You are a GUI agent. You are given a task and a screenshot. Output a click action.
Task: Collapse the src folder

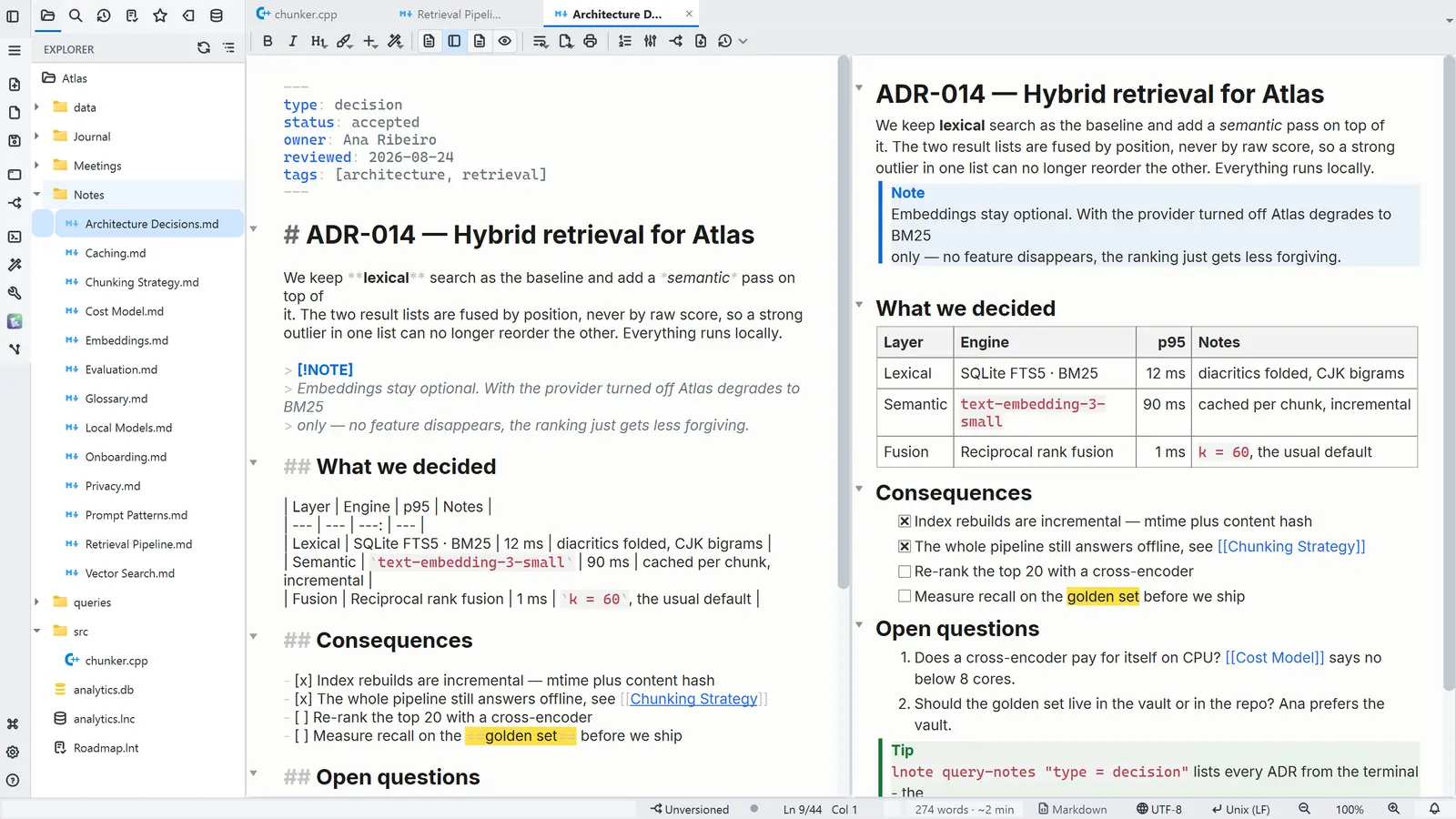pyautogui.click(x=37, y=632)
